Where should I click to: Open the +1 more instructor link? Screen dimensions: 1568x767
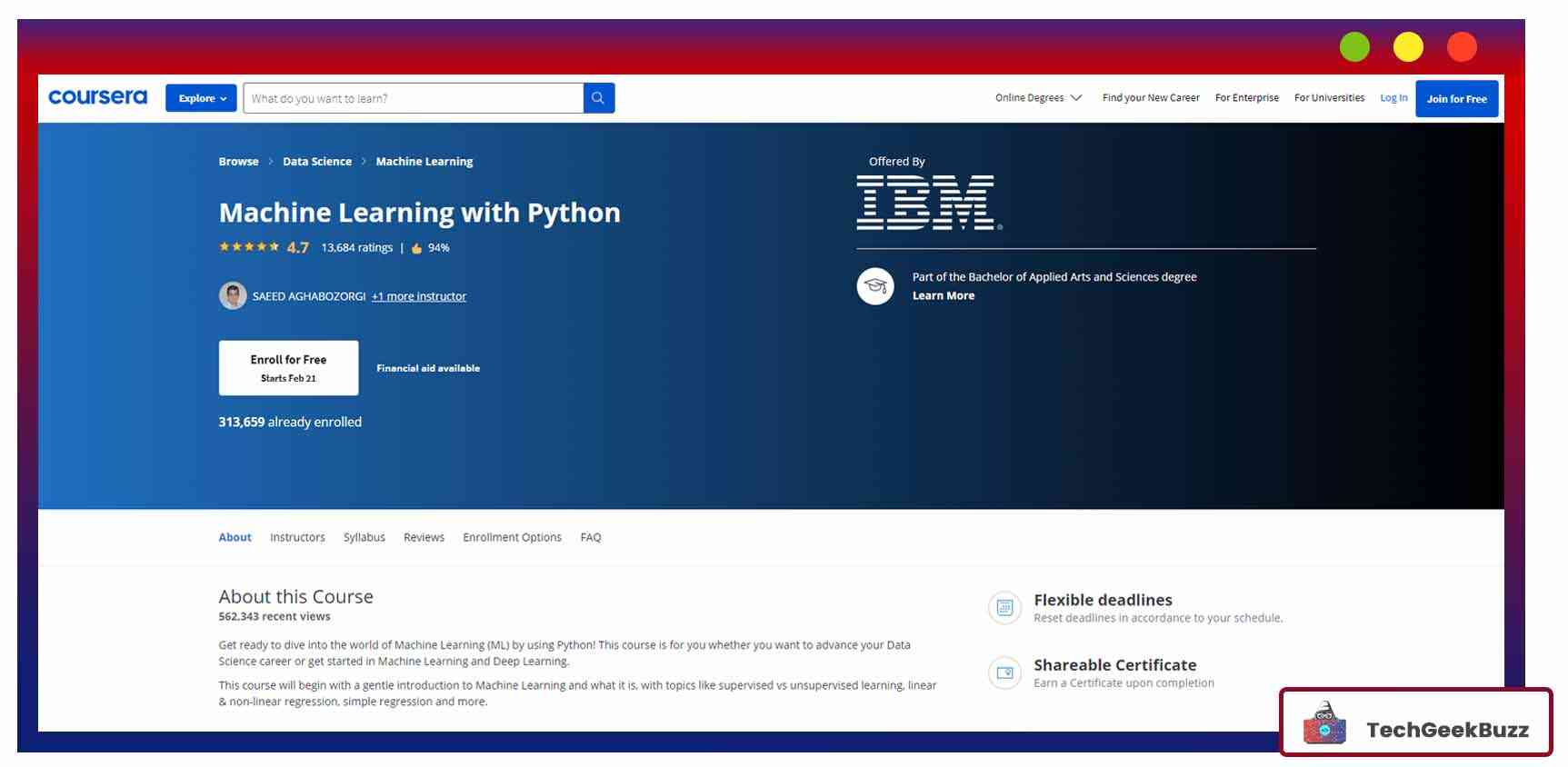(419, 296)
